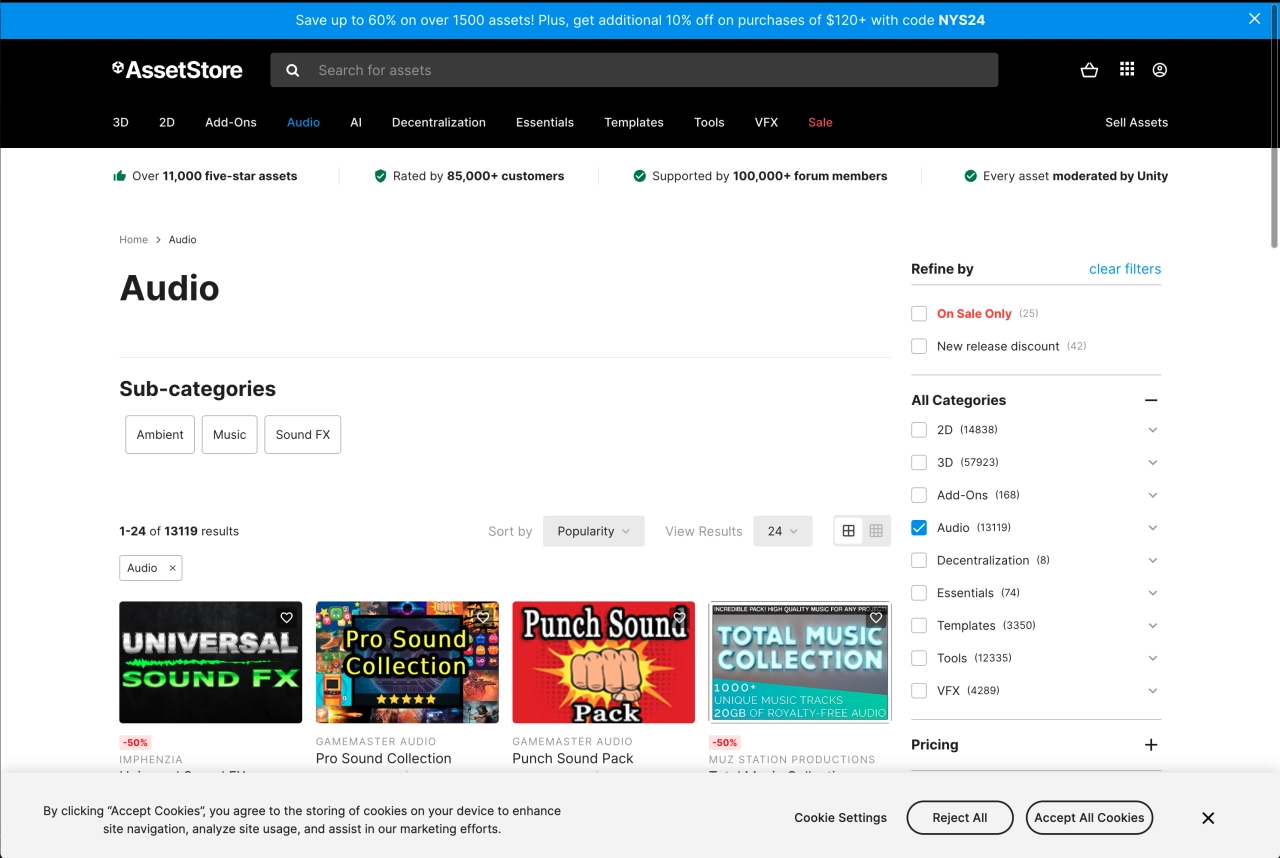Click Reject All cookies button

[x=960, y=818]
